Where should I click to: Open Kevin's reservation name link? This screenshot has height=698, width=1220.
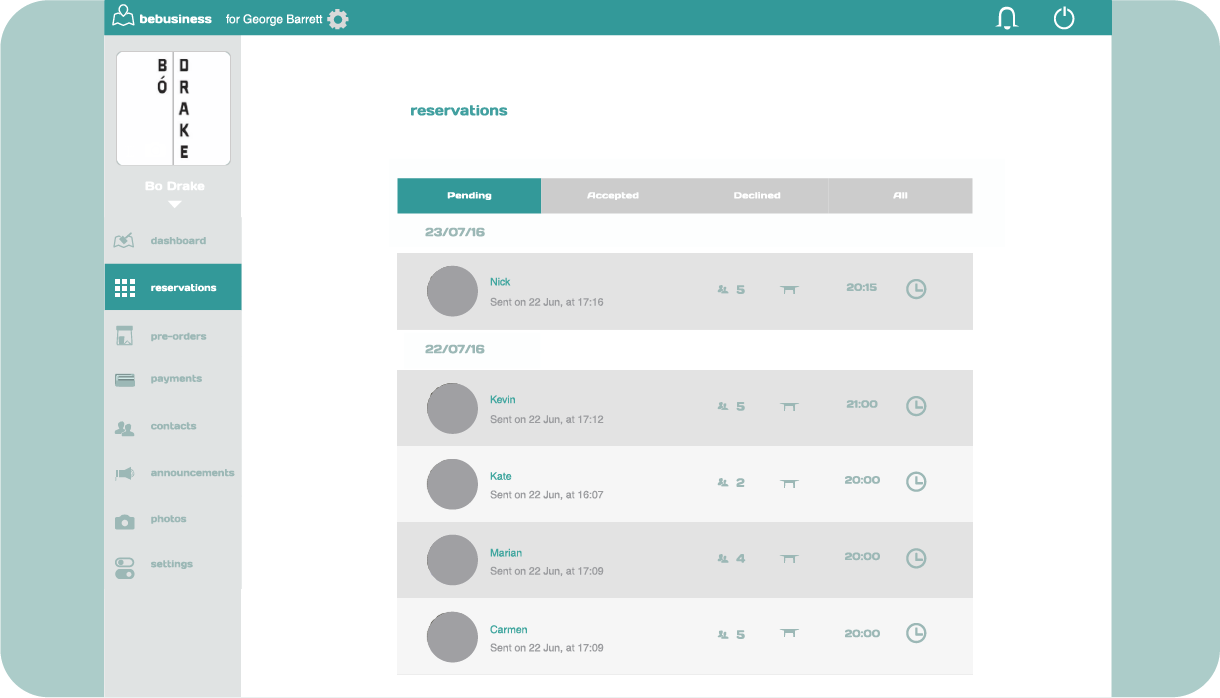point(503,400)
